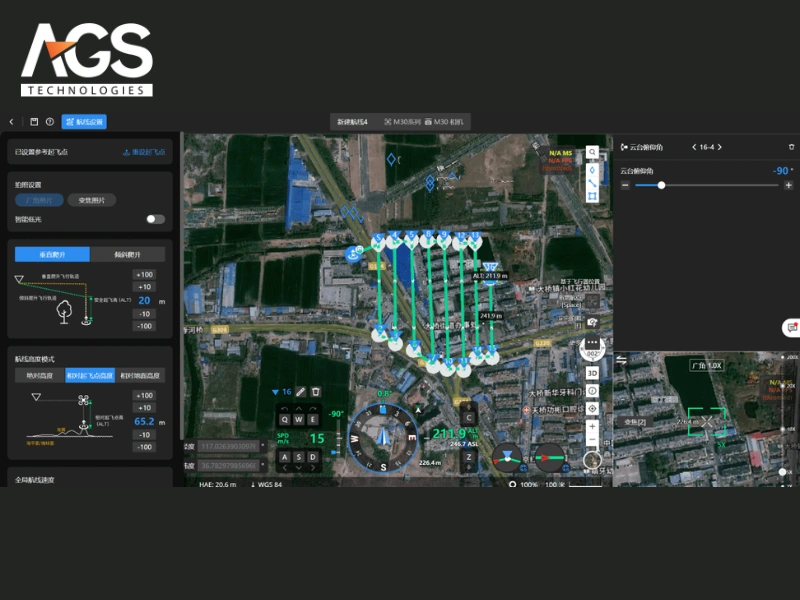Viewport: 800px width, 600px height.
Task: Toggle the smart low-light switch
Action: pyautogui.click(x=155, y=219)
